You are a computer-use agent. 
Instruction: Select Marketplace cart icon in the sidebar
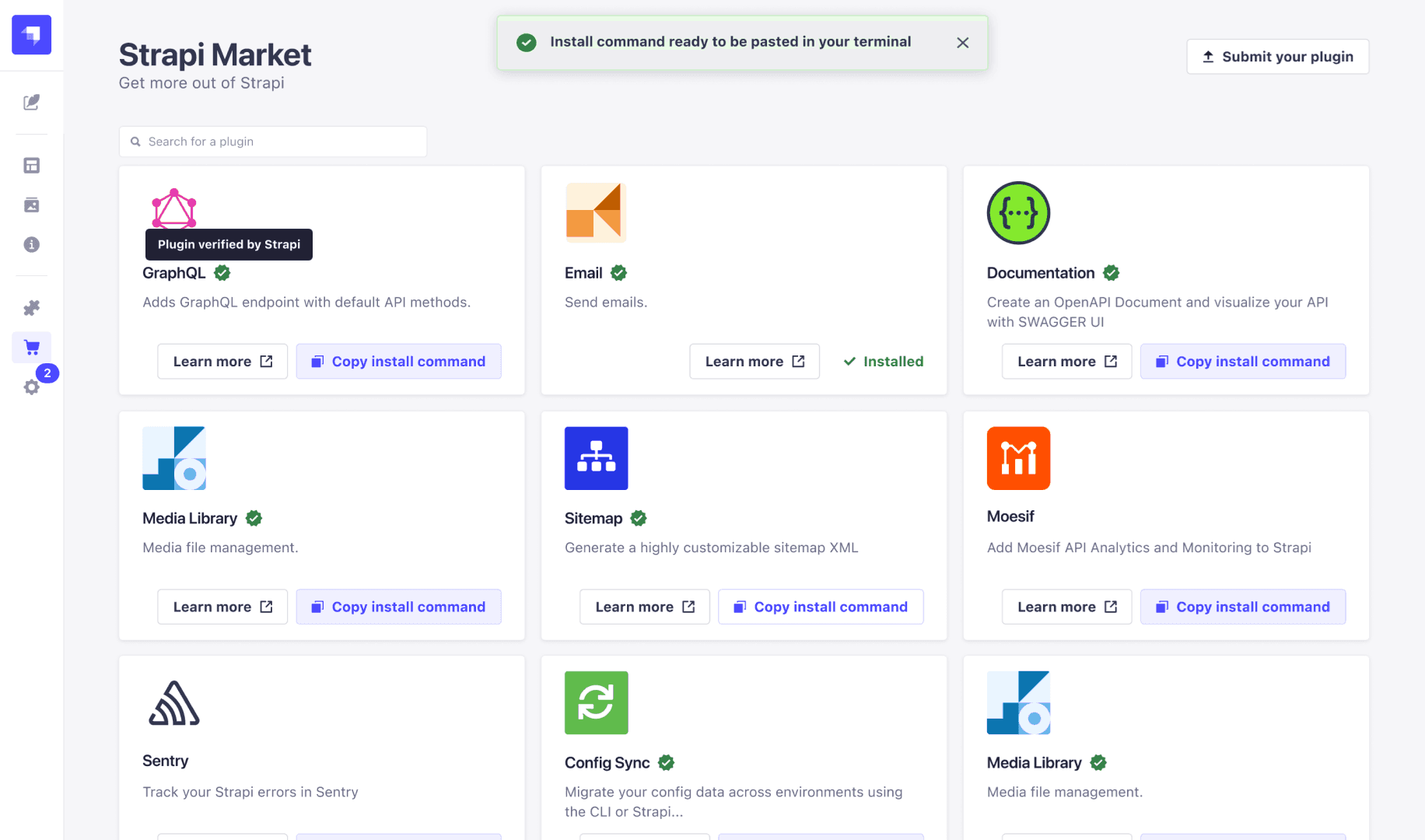click(x=31, y=348)
